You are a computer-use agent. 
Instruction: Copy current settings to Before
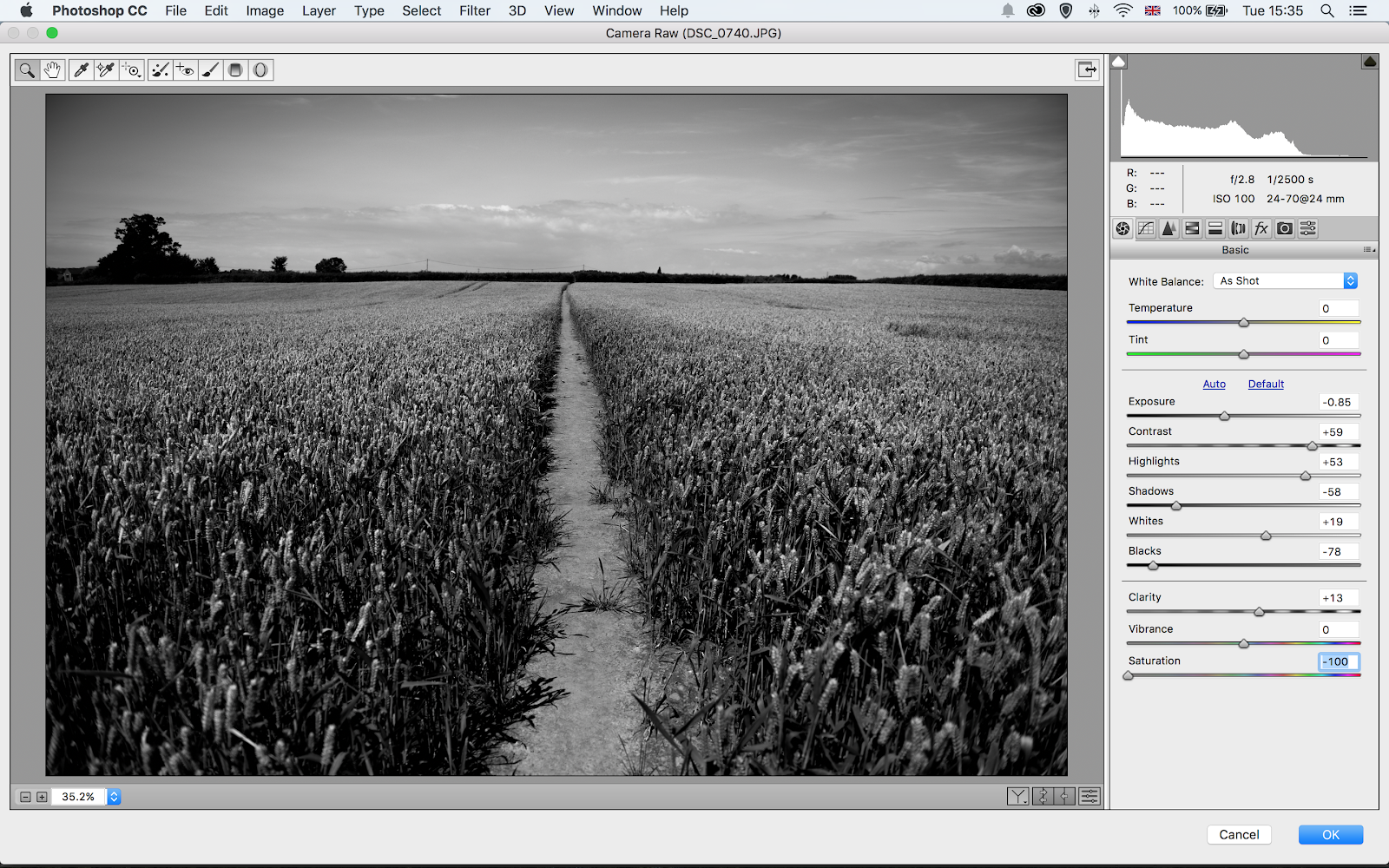1064,796
